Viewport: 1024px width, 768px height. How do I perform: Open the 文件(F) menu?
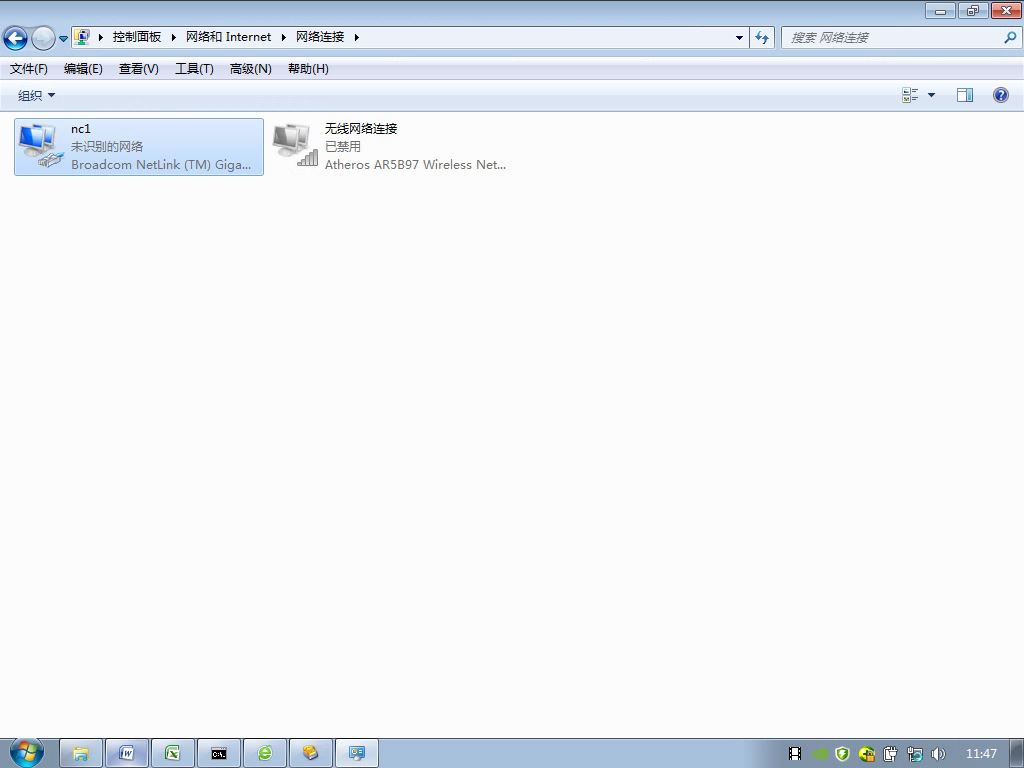[x=29, y=69]
